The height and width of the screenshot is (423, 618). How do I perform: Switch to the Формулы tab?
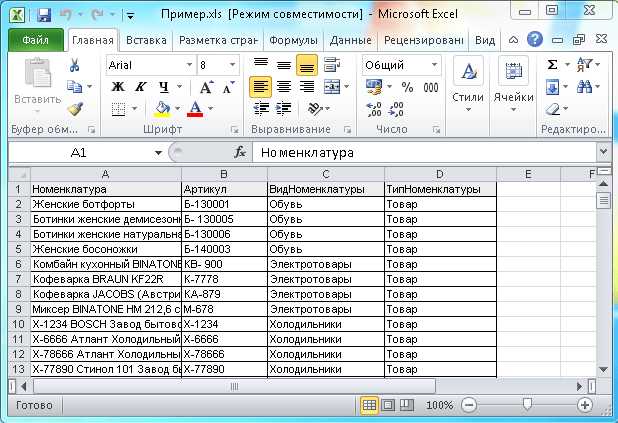point(293,41)
